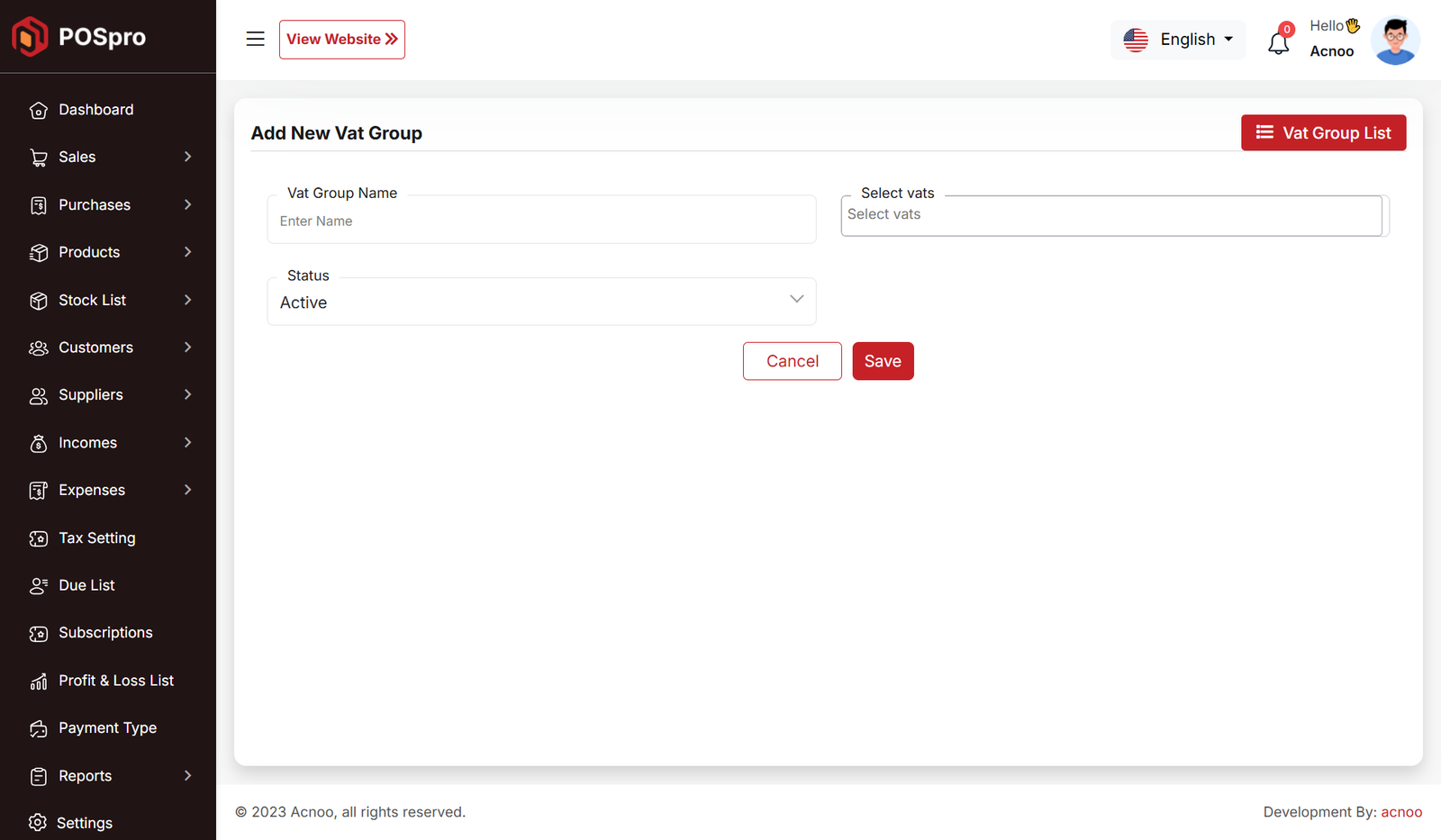Expand the Products submenu chevron
The height and width of the screenshot is (840, 1441).
tap(187, 252)
